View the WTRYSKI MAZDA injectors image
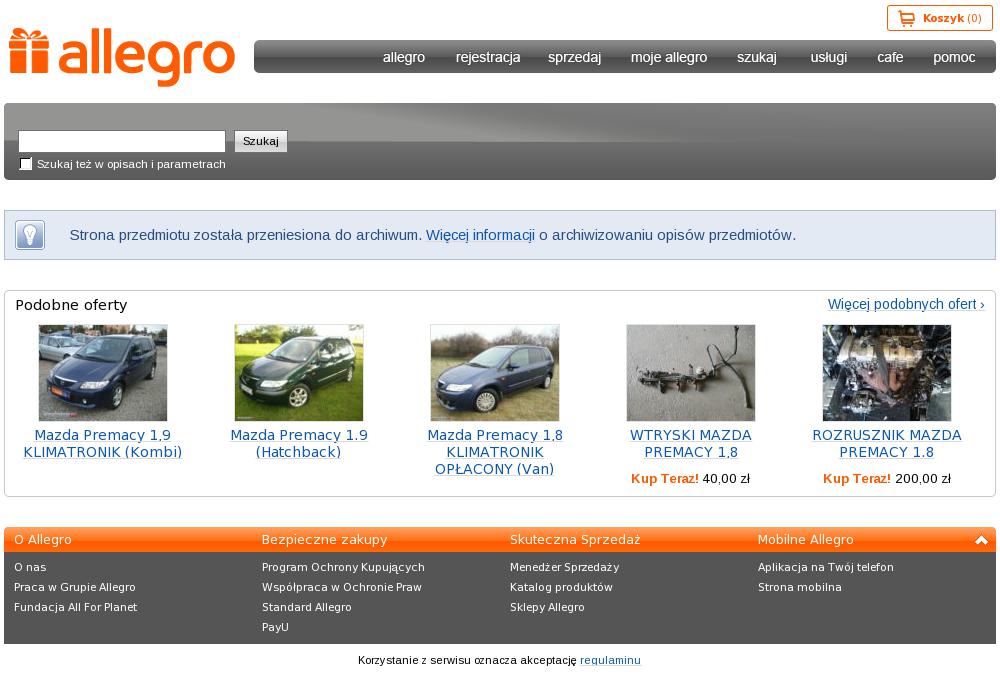 coord(691,372)
